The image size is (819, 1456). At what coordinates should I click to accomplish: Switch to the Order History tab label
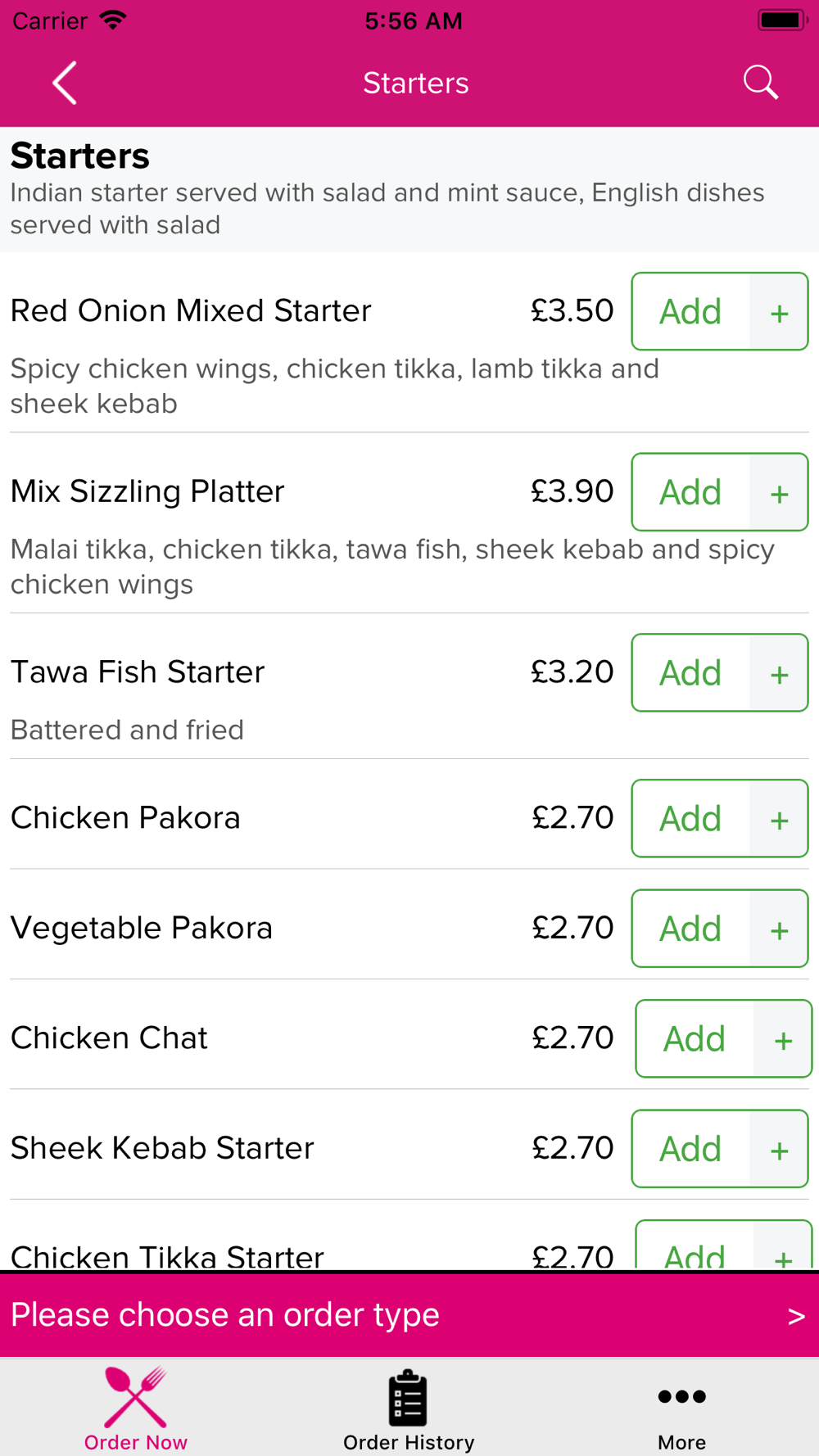[409, 1442]
